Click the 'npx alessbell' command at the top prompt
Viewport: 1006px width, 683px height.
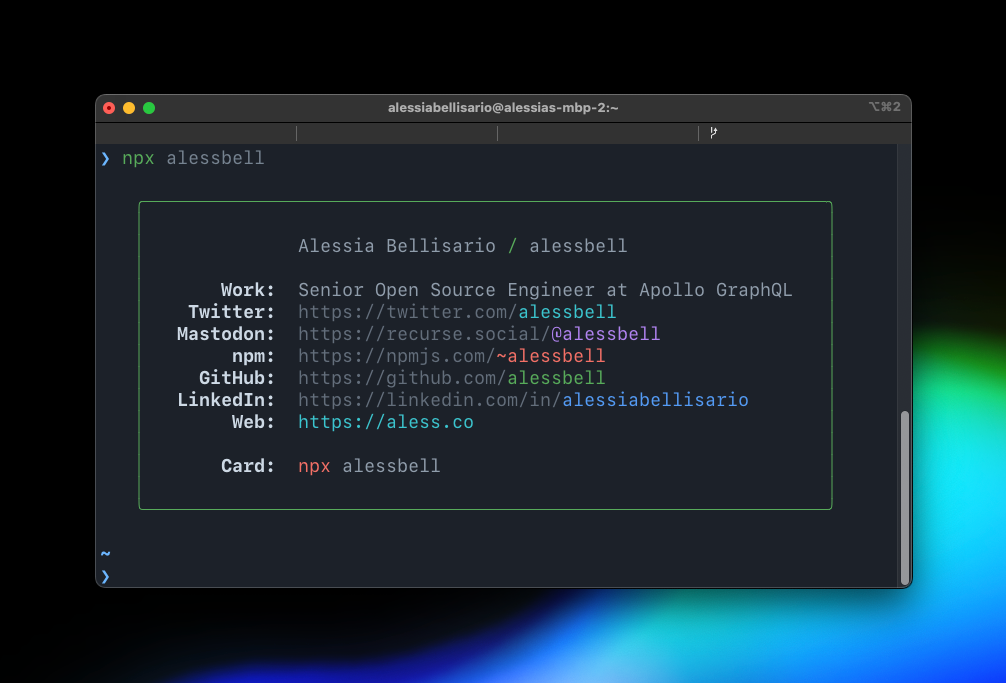click(x=193, y=158)
